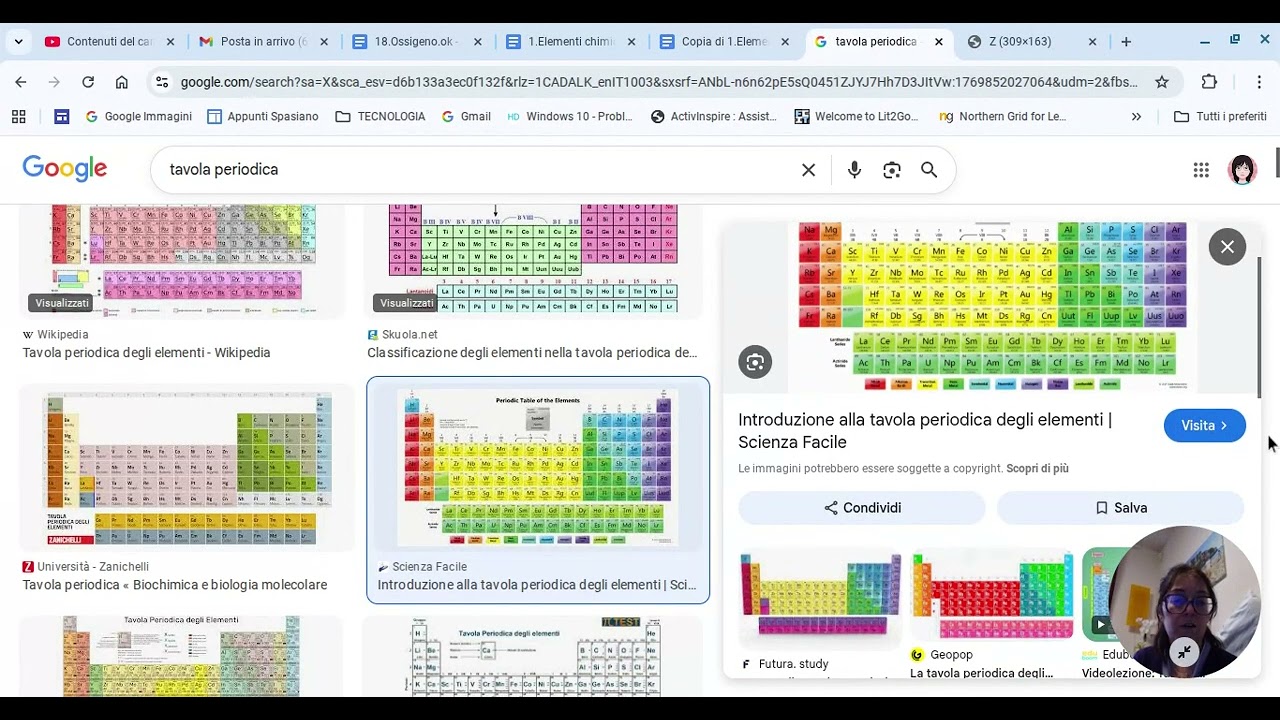Open La tavola periodica degli... Geopop link
Screen dimensions: 1280x720
[981, 673]
